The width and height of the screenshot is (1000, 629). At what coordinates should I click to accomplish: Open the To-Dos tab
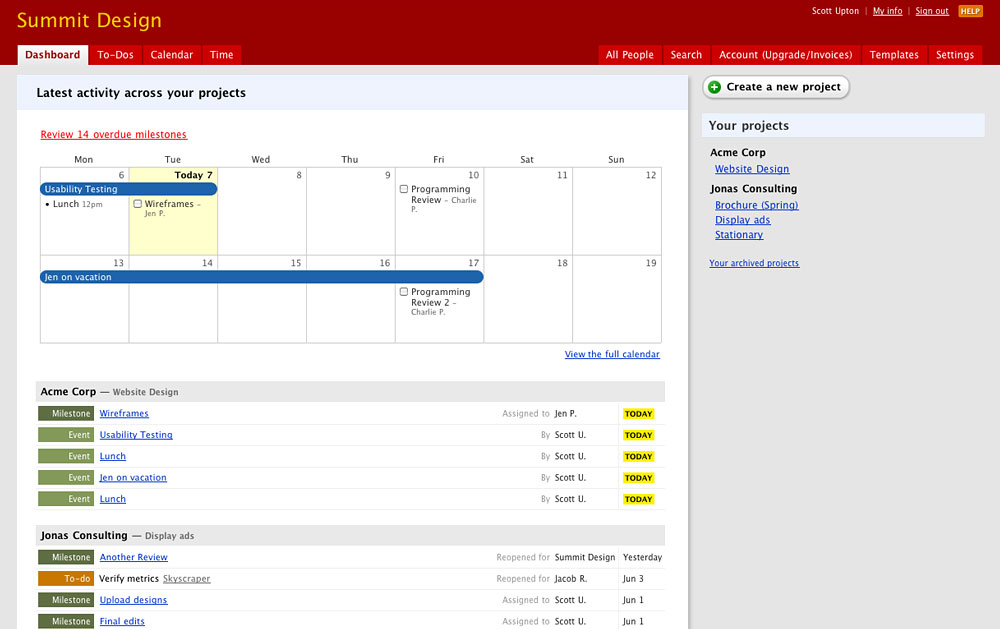pos(115,55)
